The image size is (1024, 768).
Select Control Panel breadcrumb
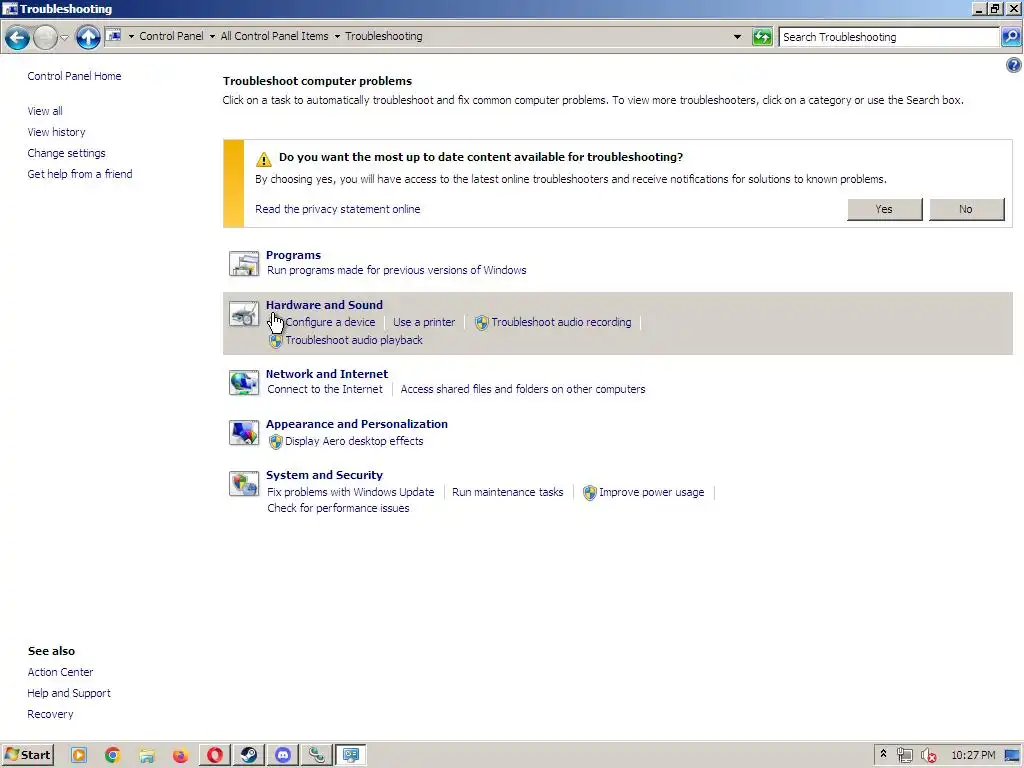171,37
